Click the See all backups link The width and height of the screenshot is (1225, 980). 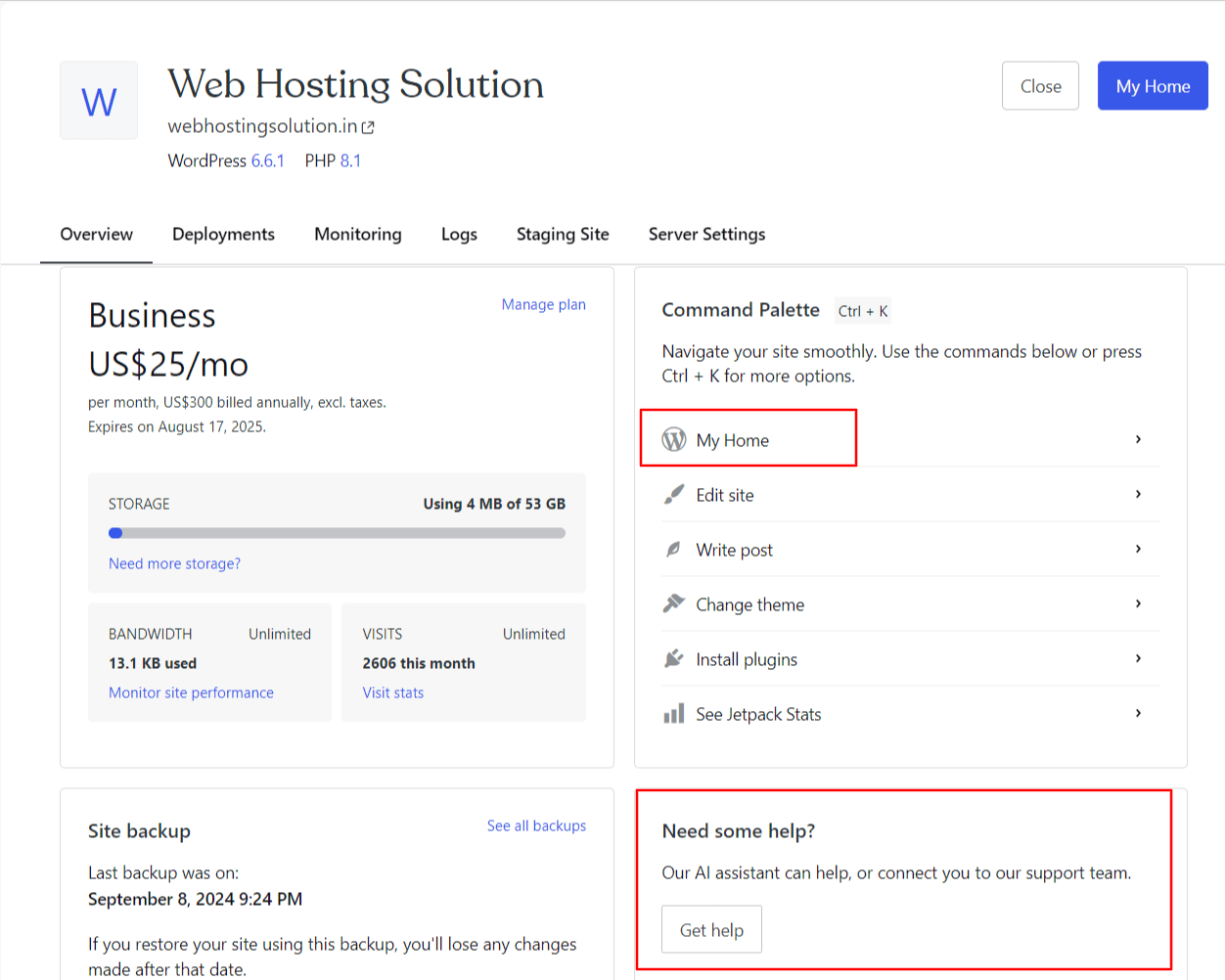coord(536,825)
